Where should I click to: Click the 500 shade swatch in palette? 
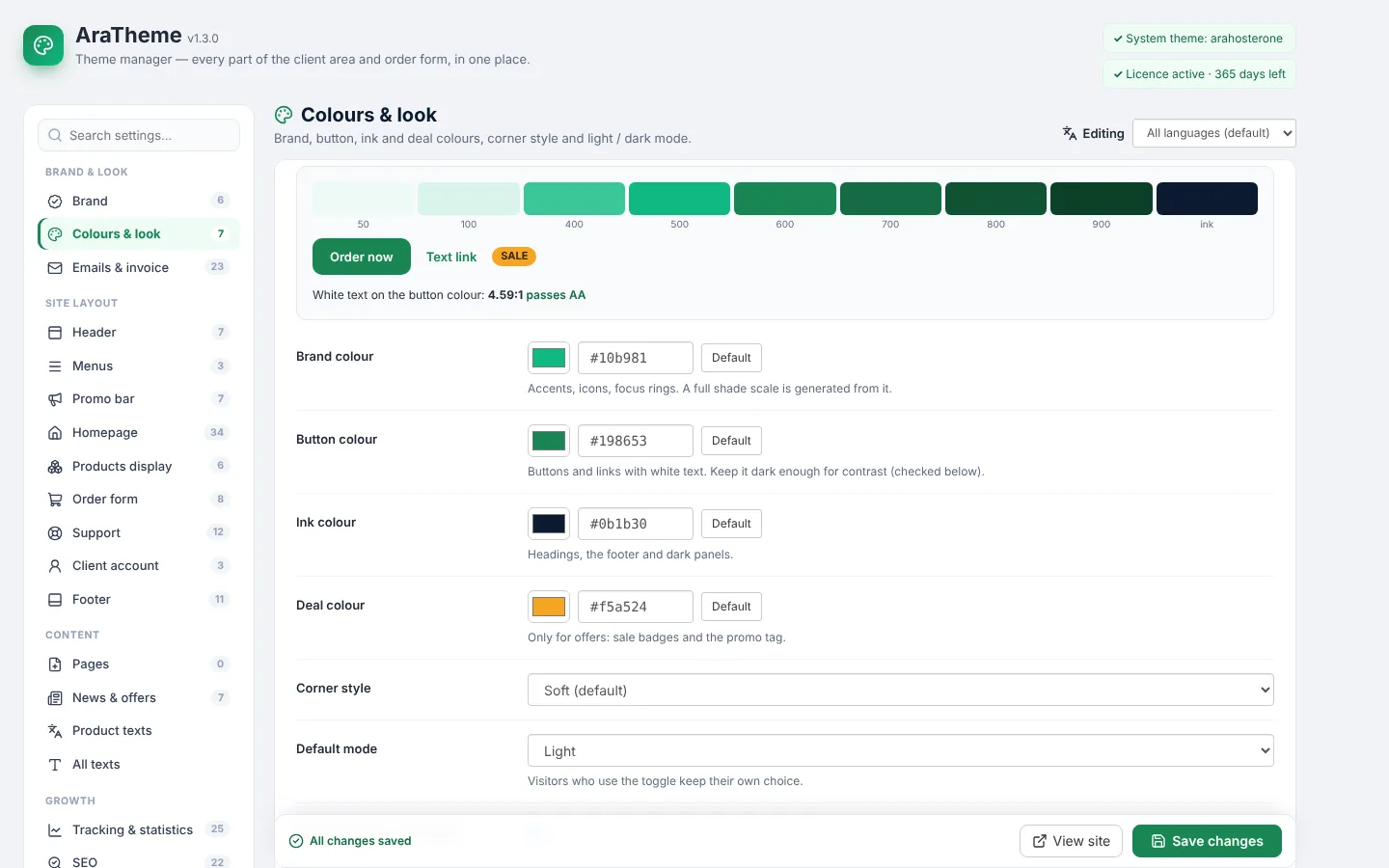(x=679, y=199)
